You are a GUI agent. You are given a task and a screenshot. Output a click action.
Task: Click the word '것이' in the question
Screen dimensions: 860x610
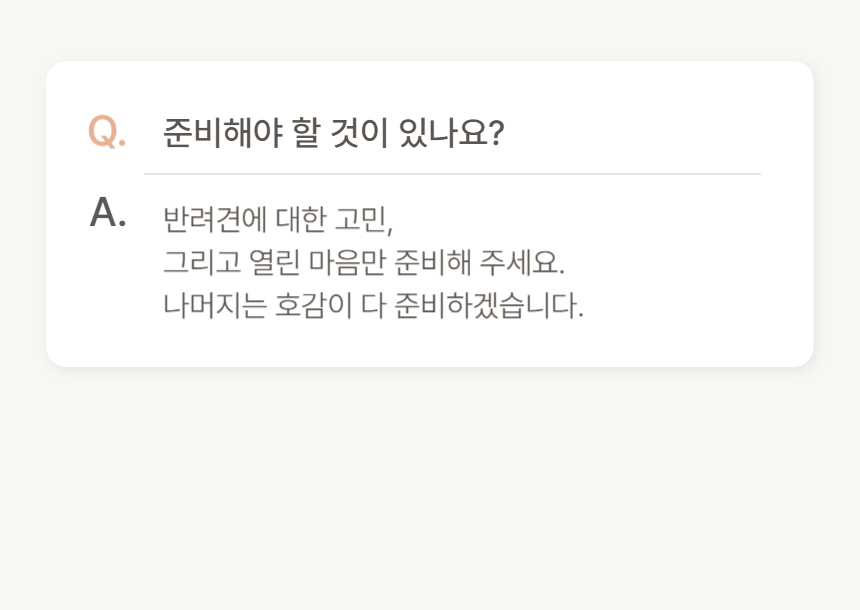click(x=359, y=132)
